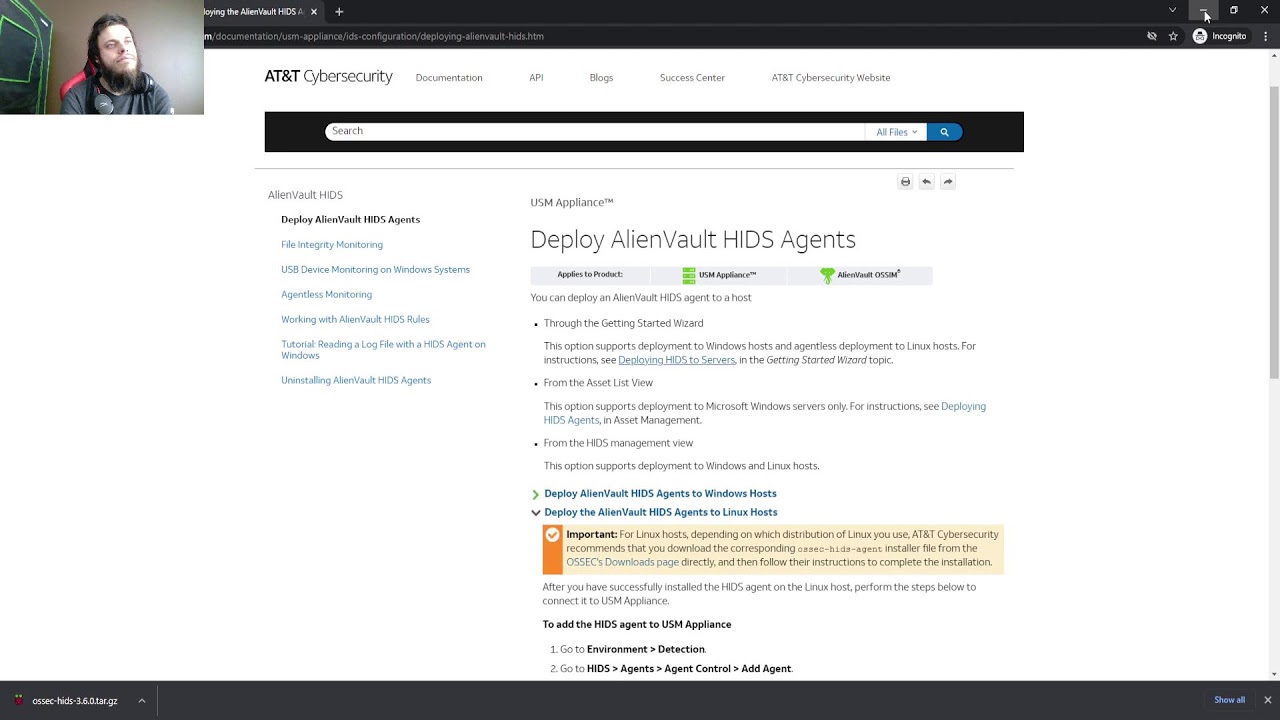Open Uninstalling AlienVault HIDS Agents link
The image size is (1280, 720).
click(x=356, y=380)
